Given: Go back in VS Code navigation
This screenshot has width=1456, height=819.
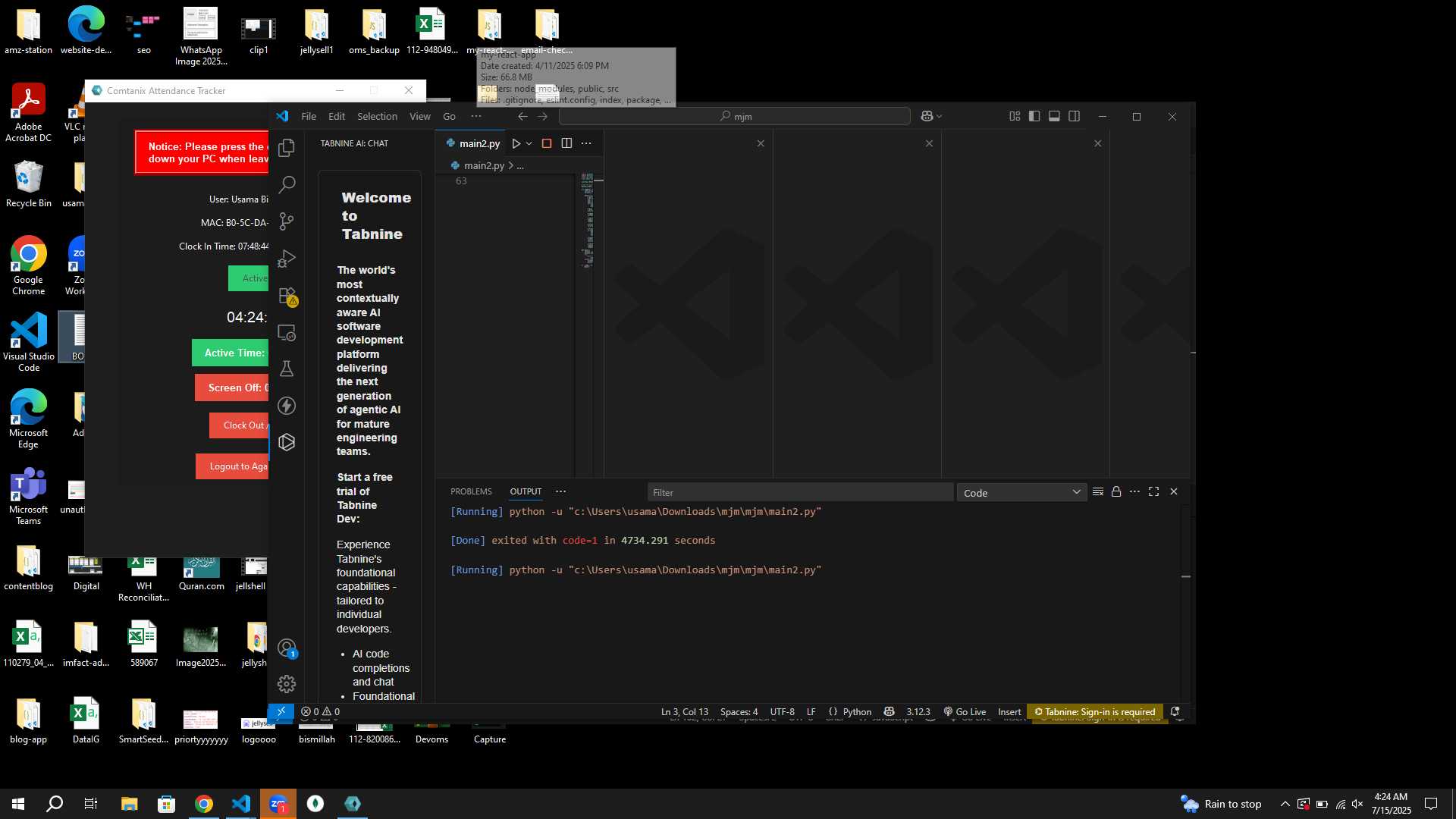Looking at the screenshot, I should (522, 116).
